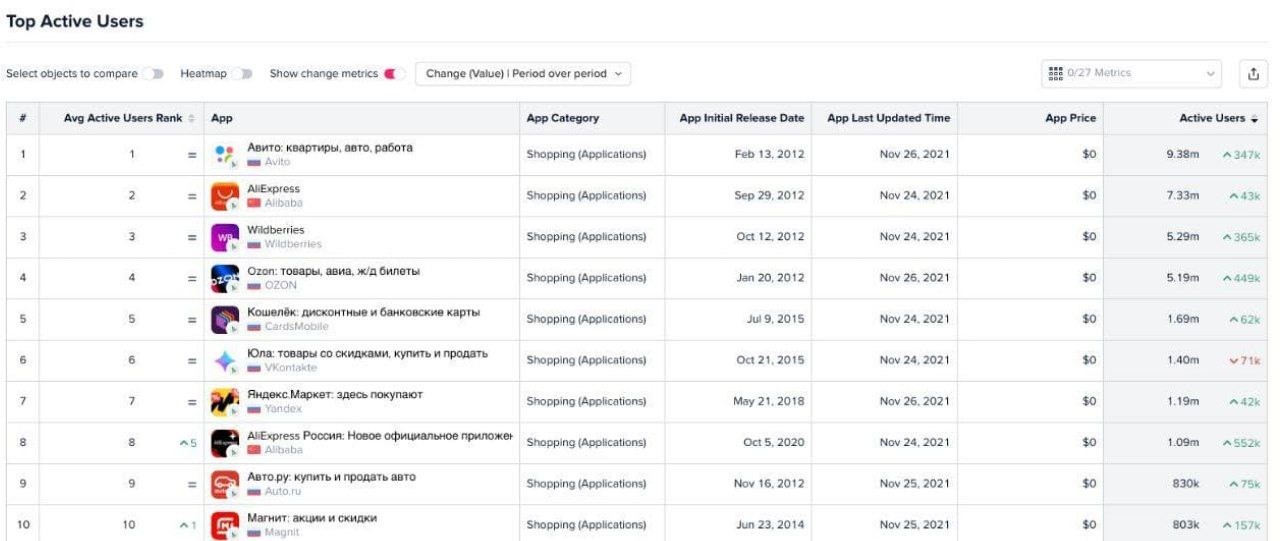This screenshot has height=541, width=1280.
Task: Click the sort arrows on Avg Active Users Rank
Action: tap(192, 118)
